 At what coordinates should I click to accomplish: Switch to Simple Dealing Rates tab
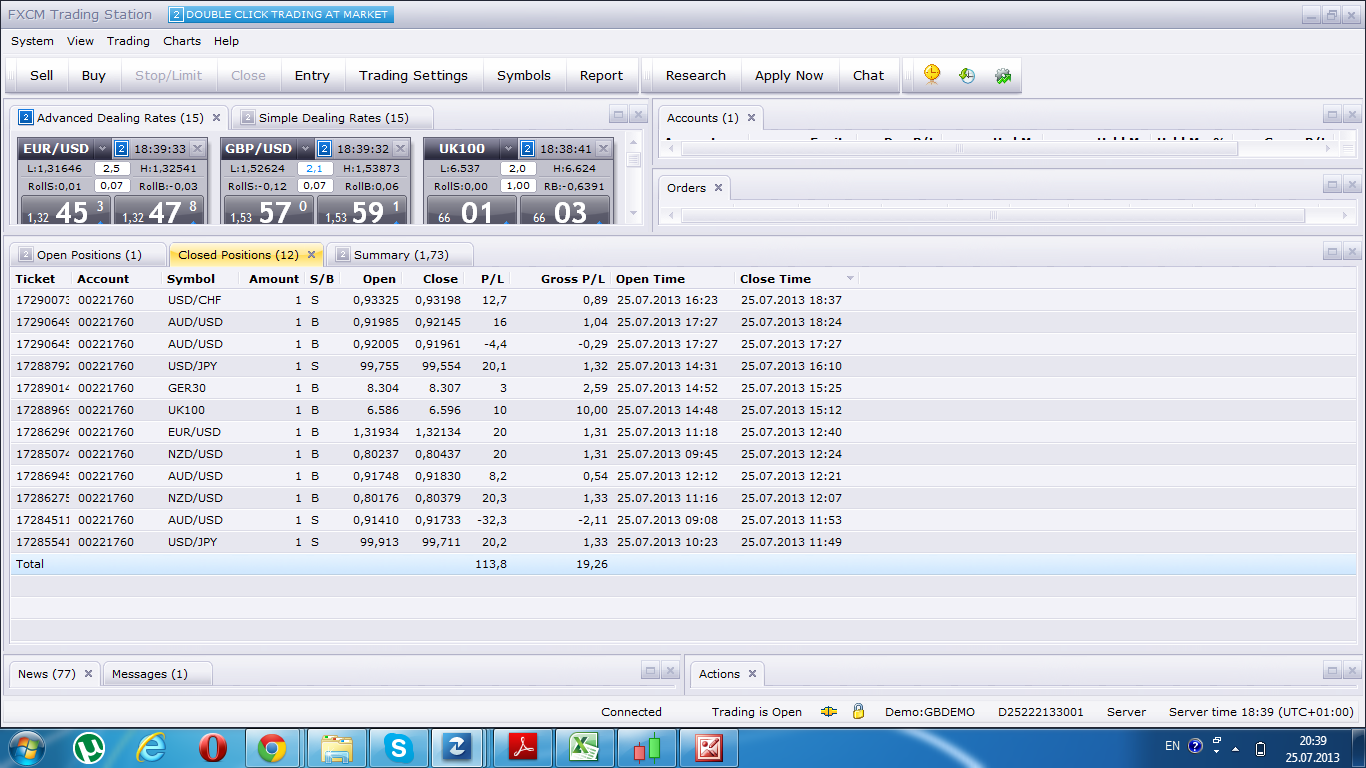click(x=333, y=118)
